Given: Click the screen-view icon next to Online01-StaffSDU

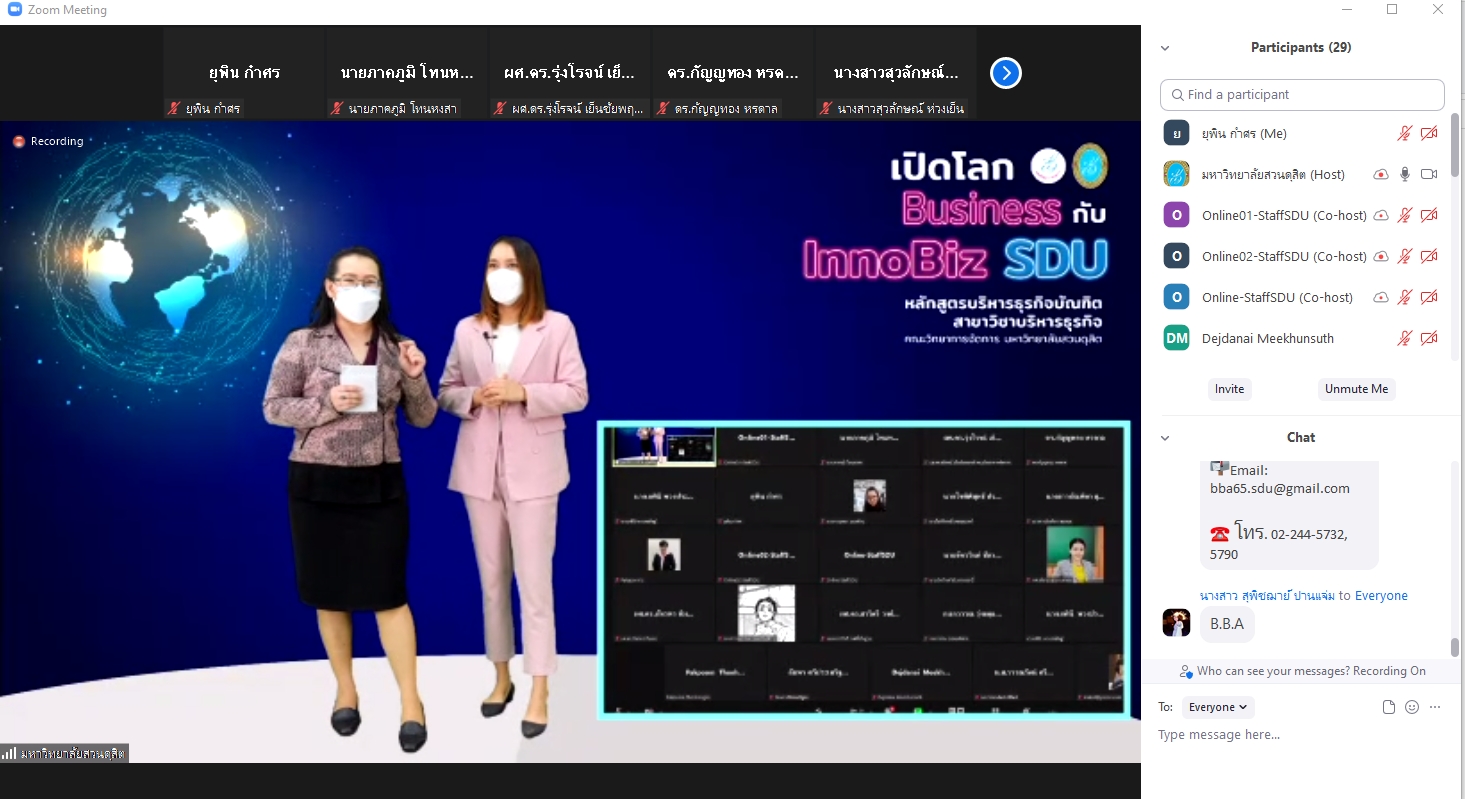Looking at the screenshot, I should point(1381,214).
